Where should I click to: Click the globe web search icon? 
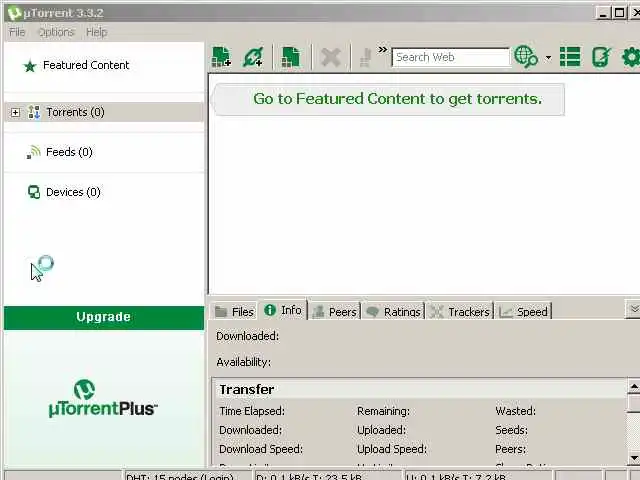526,57
